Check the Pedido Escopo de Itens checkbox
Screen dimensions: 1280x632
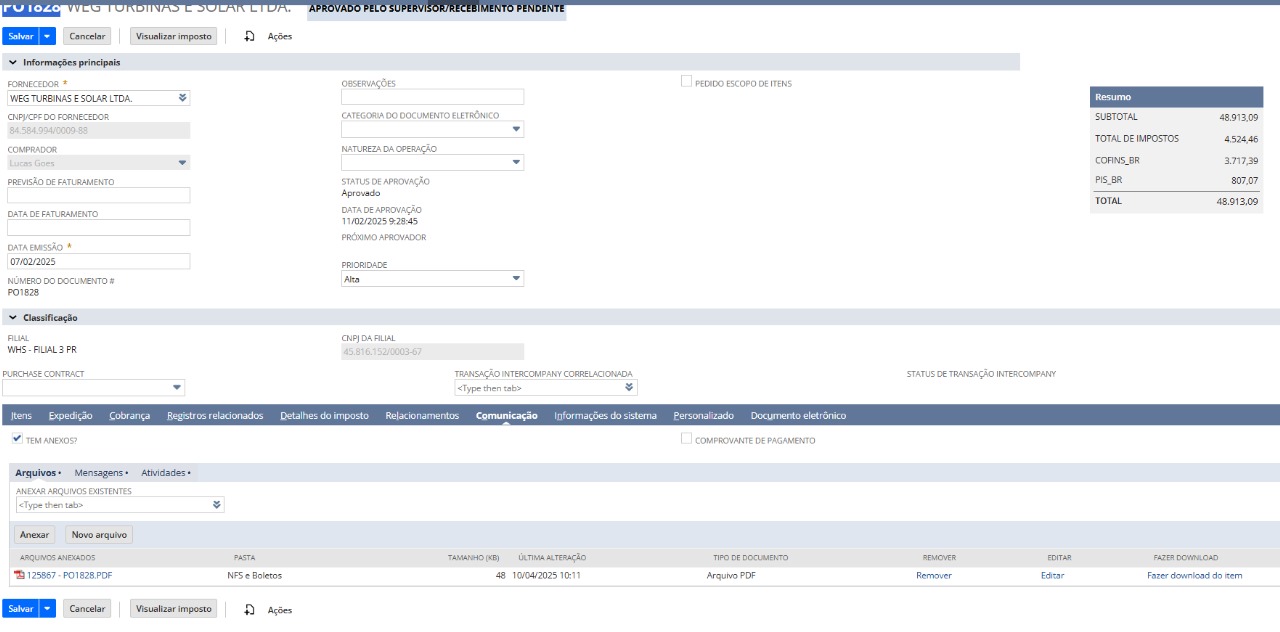click(686, 82)
